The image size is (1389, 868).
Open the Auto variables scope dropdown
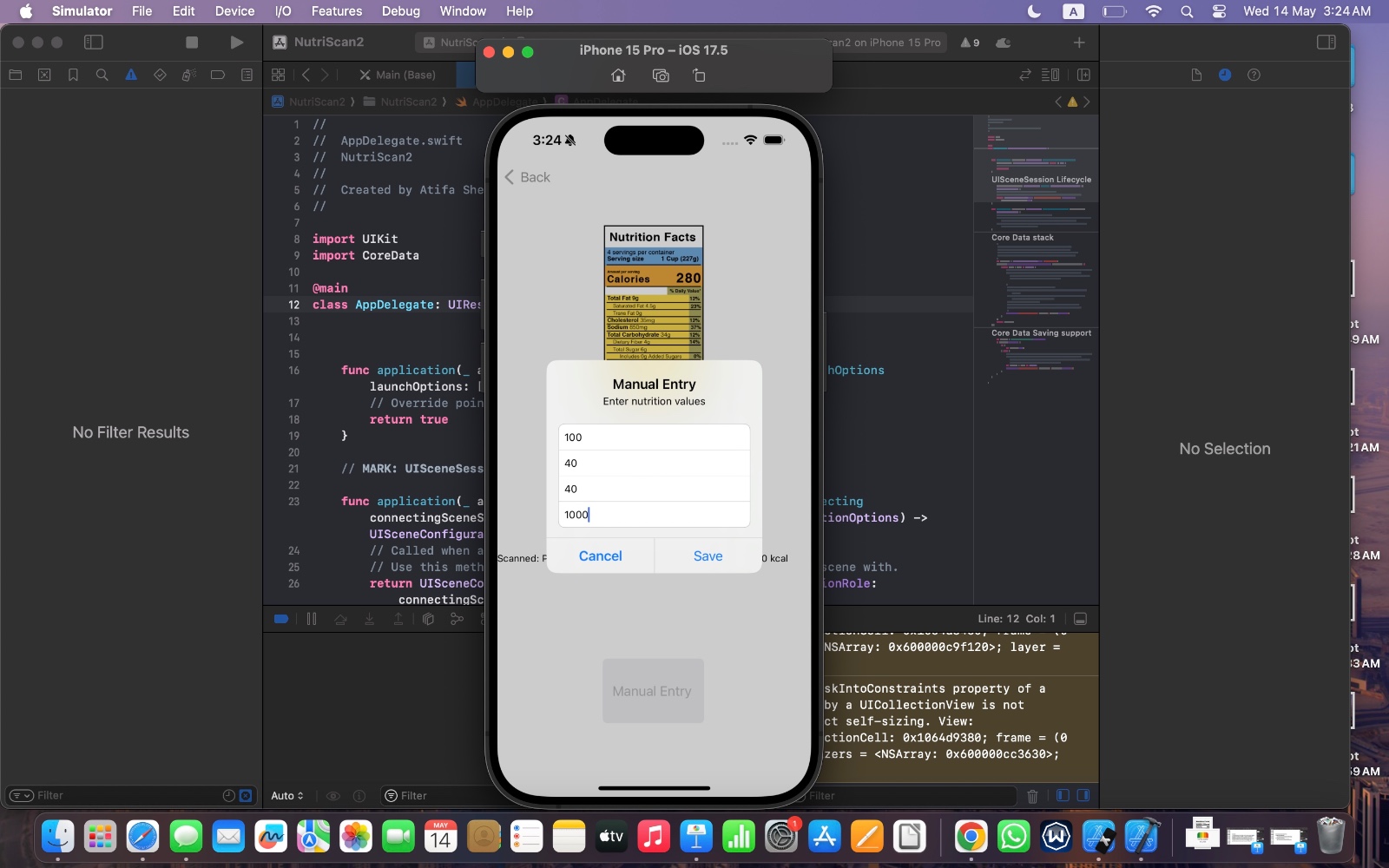(x=286, y=795)
